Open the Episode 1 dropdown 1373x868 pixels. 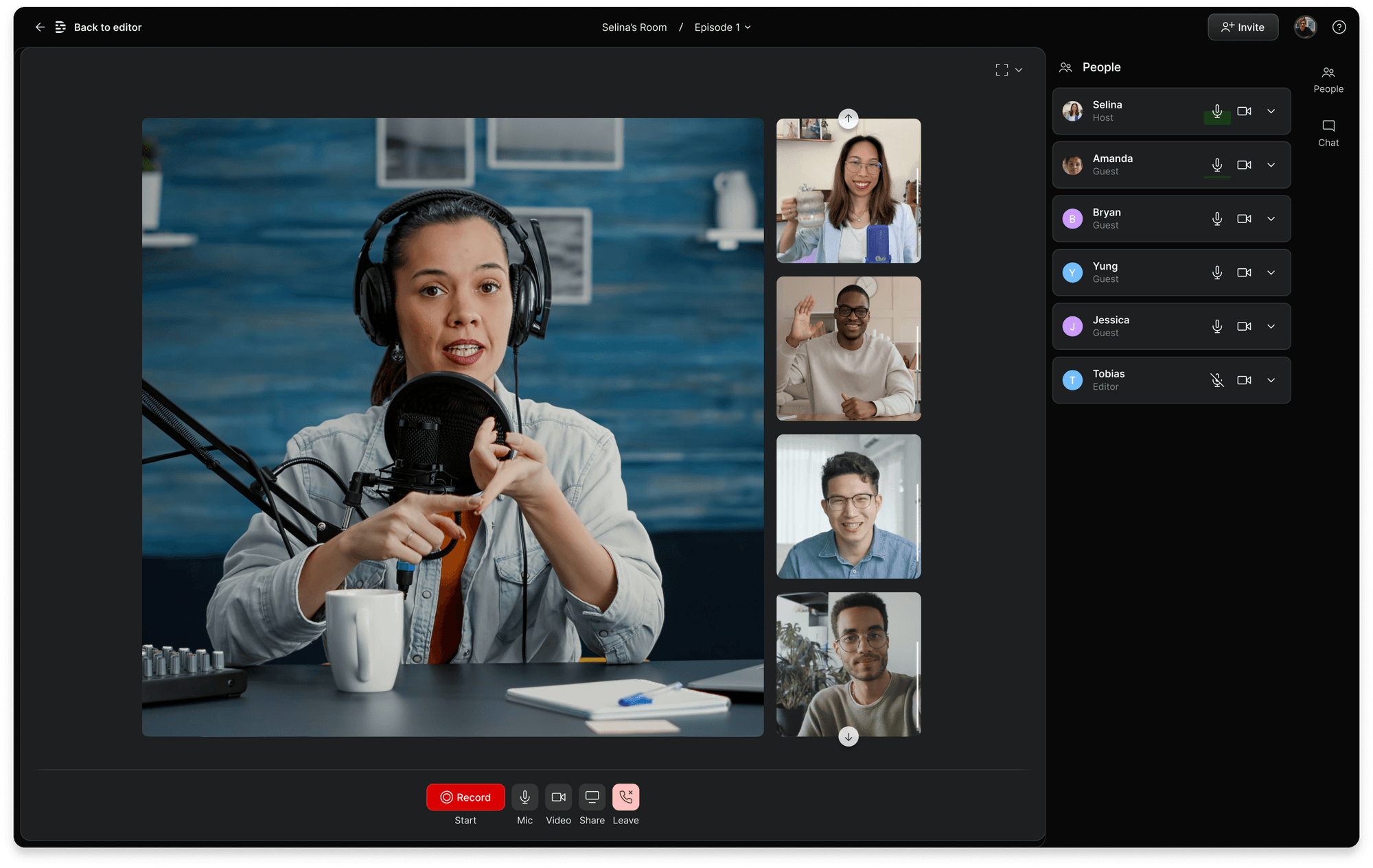pyautogui.click(x=722, y=27)
